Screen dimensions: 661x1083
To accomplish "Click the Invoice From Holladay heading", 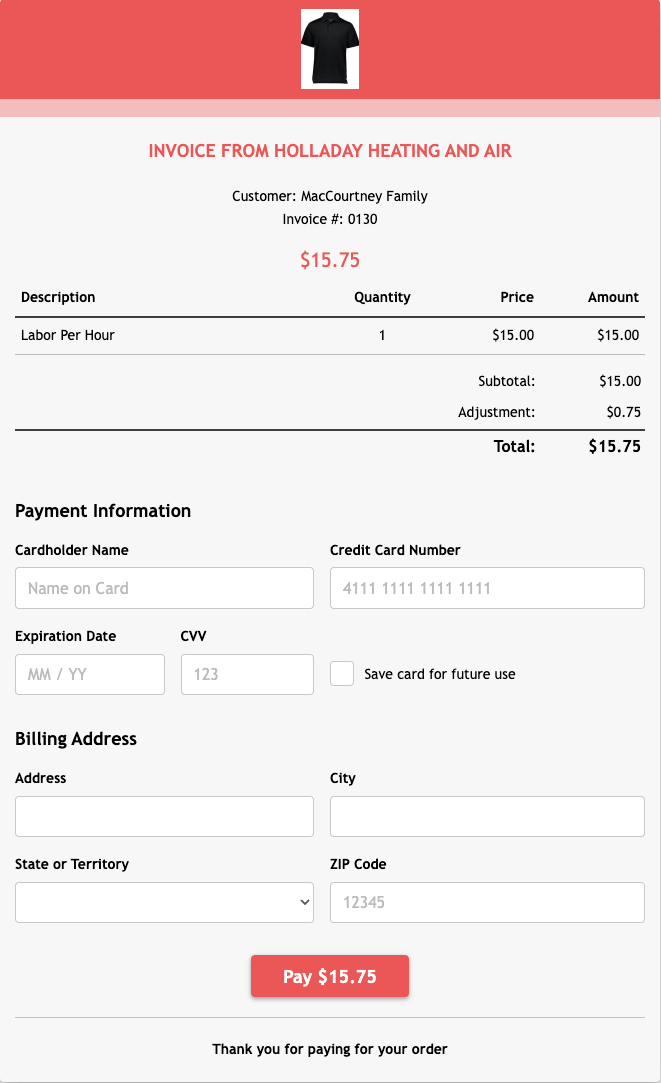I will click(x=329, y=151).
